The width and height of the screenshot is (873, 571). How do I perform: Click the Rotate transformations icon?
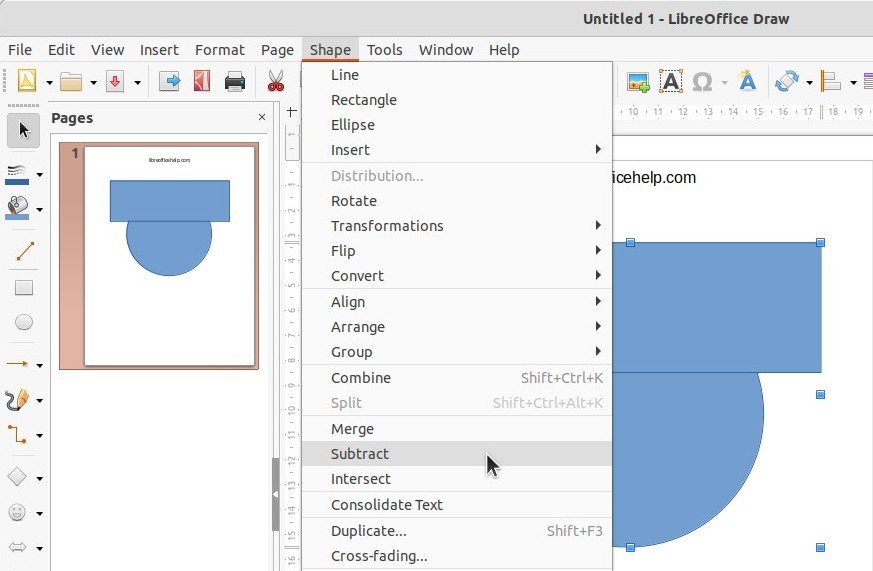pos(787,81)
